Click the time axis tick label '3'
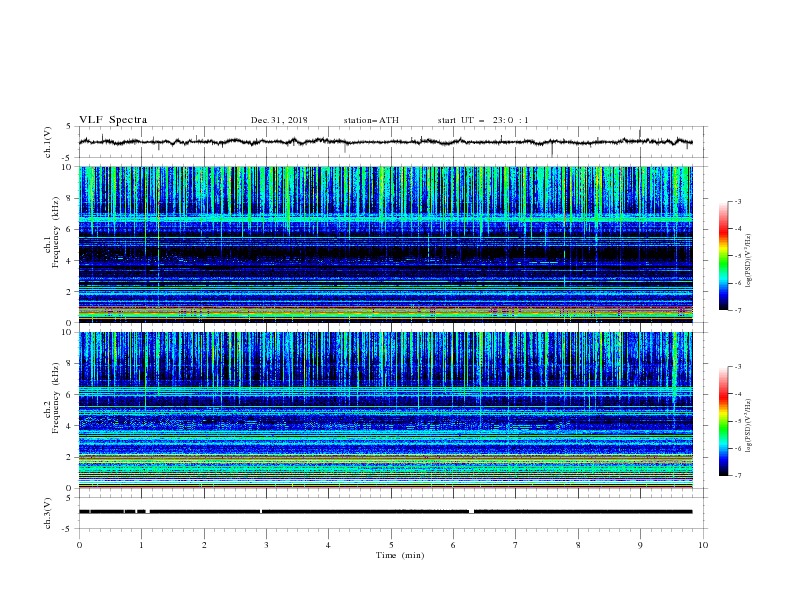Image resolution: width=792 pixels, height=612 pixels. click(x=266, y=545)
